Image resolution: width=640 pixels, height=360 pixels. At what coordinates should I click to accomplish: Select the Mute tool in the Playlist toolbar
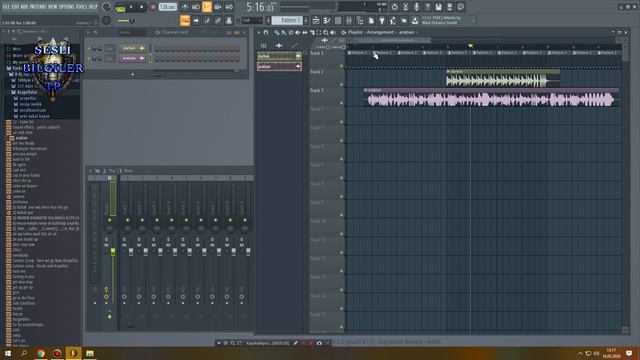[298, 32]
